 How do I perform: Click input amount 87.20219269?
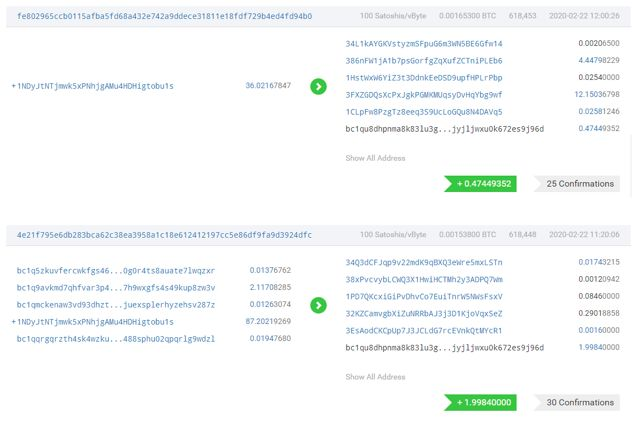coord(268,321)
